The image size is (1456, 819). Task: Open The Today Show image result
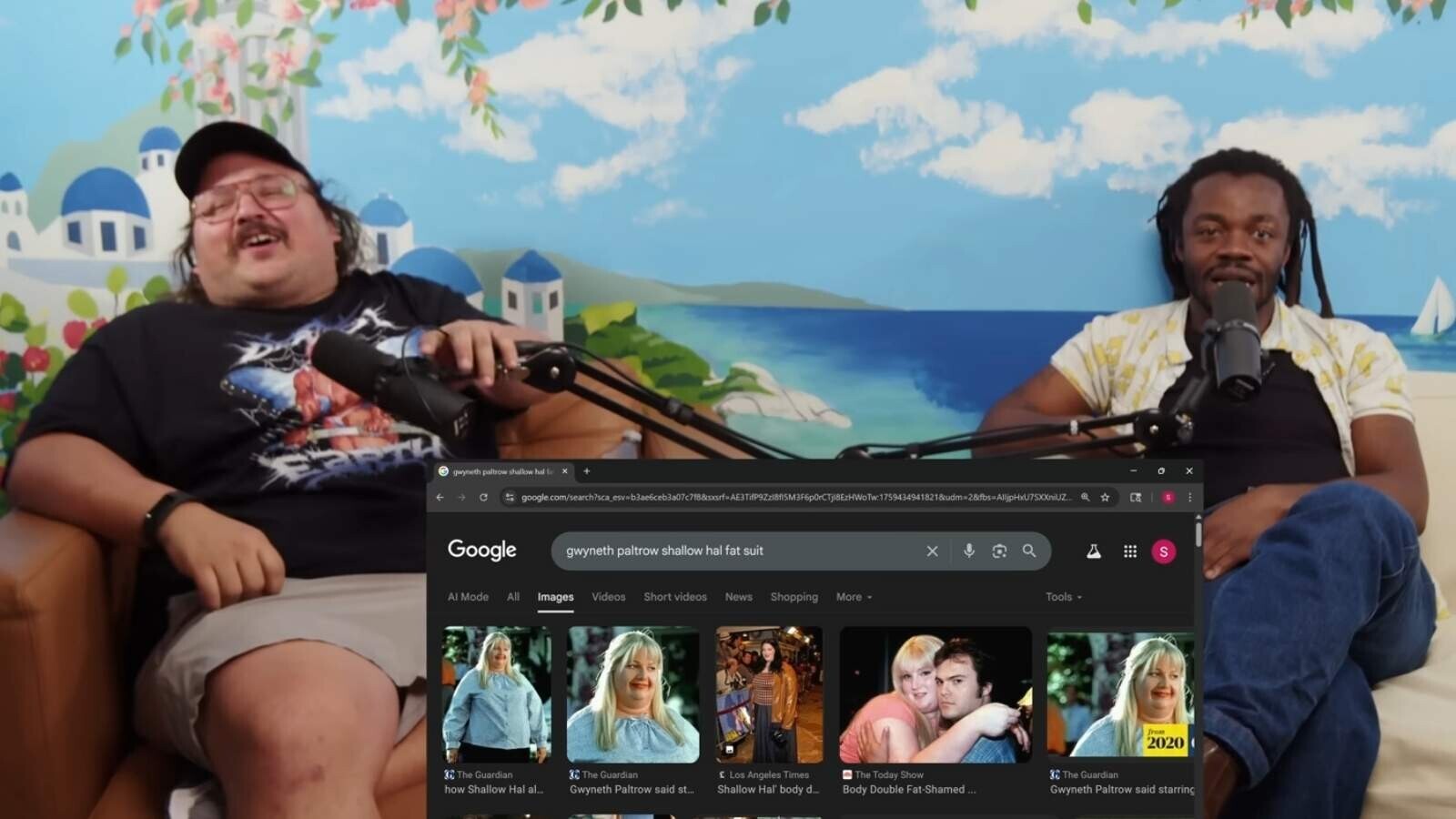935,694
